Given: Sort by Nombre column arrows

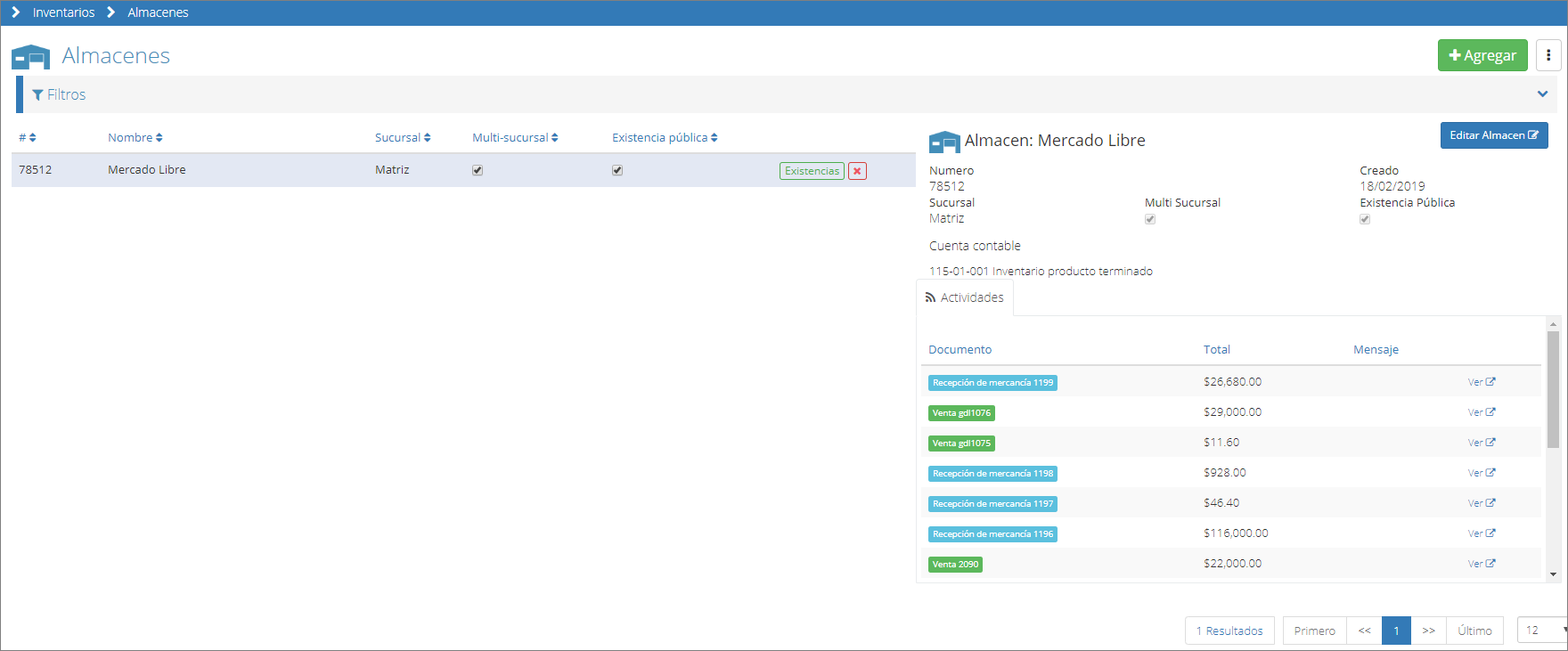Looking at the screenshot, I should coord(159,138).
